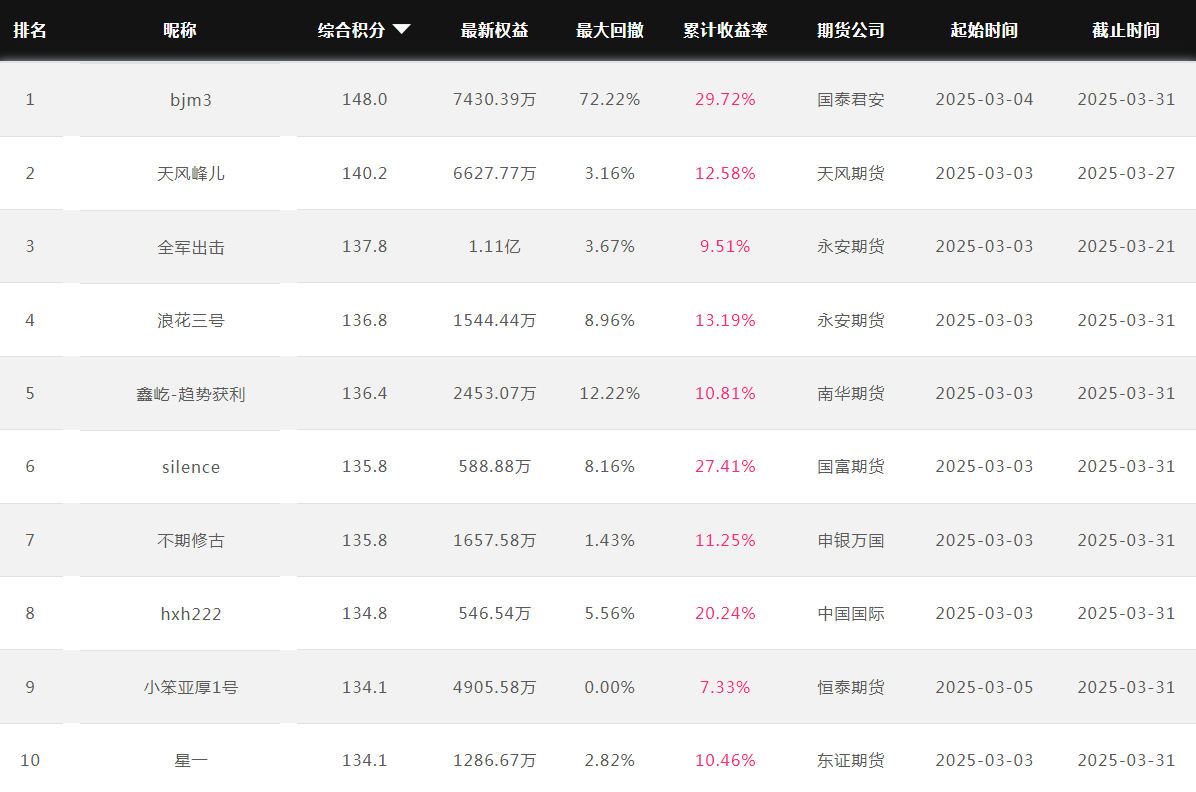Viewport: 1196px width, 792px height.
Task: Open nickname 不期修古
Action: pos(191,541)
